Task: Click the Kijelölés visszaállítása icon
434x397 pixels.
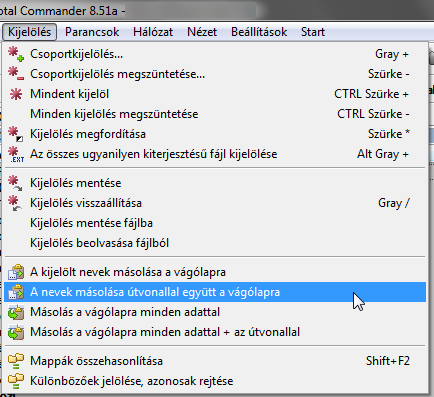Action: (x=15, y=203)
